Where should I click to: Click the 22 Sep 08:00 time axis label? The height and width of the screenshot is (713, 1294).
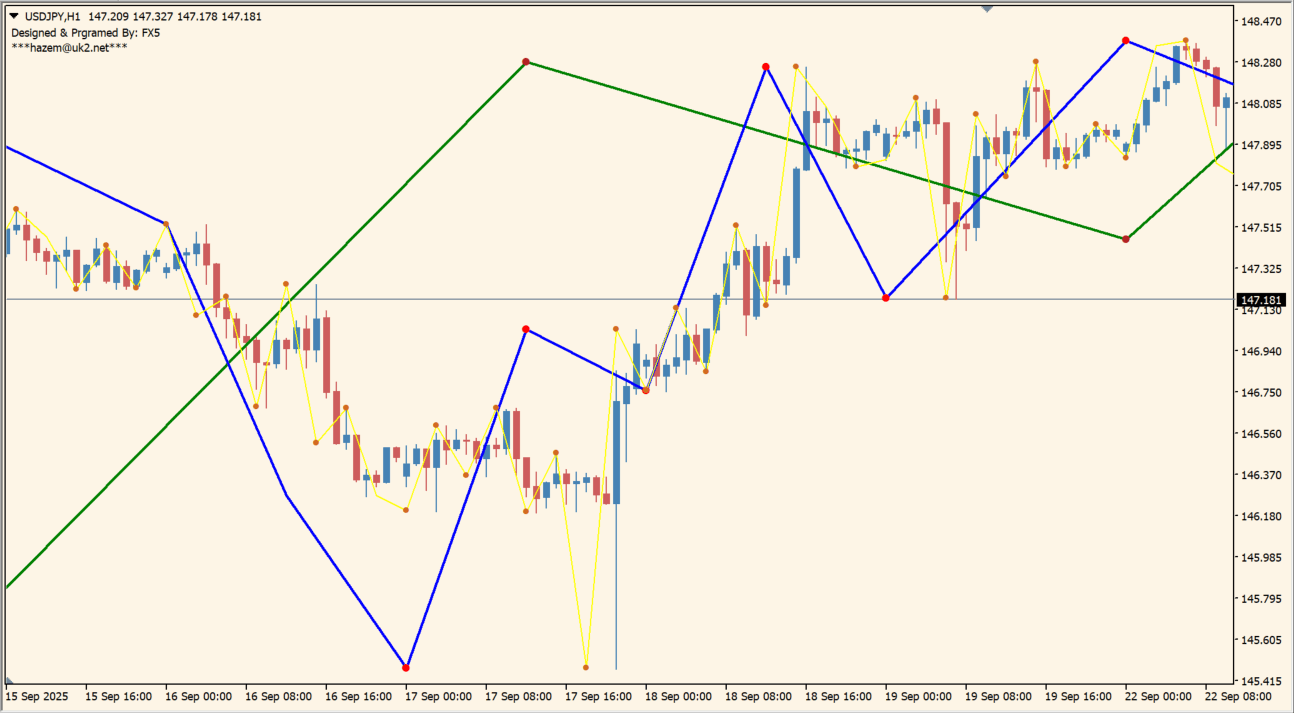click(x=1237, y=695)
